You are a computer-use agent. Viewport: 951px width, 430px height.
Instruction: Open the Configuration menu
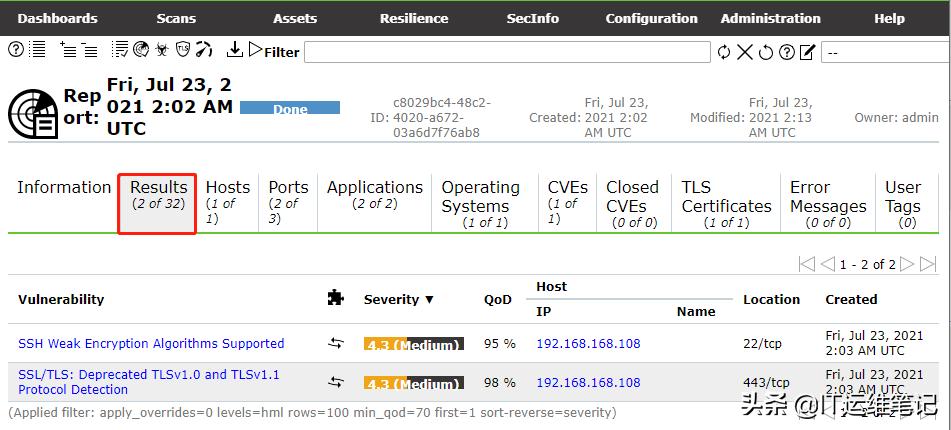[x=651, y=18]
